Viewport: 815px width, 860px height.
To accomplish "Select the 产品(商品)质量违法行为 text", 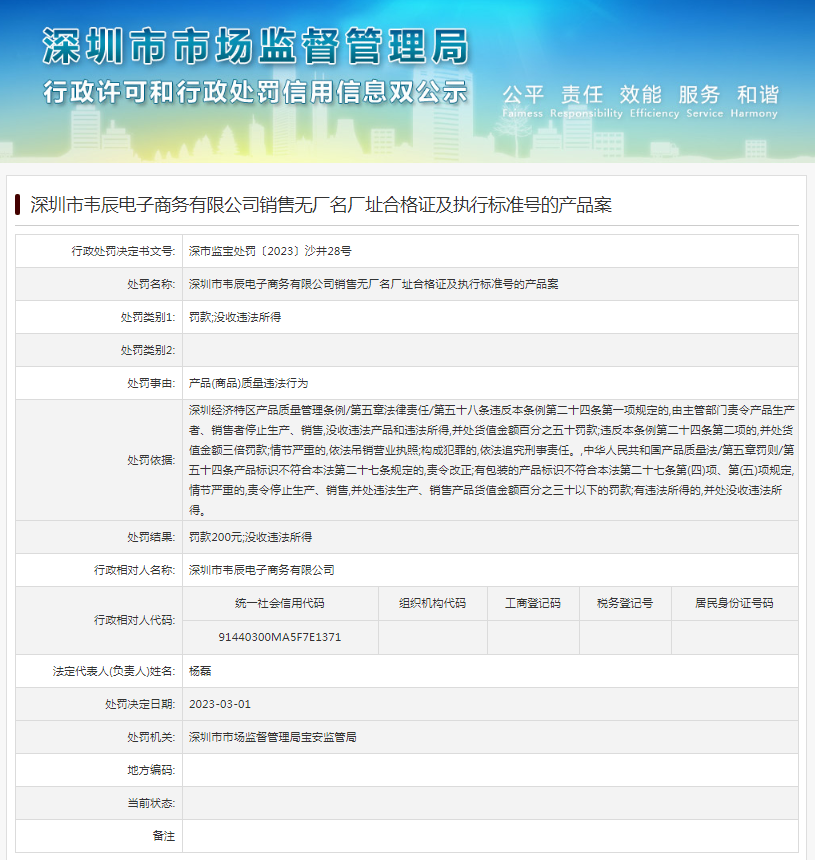I will point(248,383).
